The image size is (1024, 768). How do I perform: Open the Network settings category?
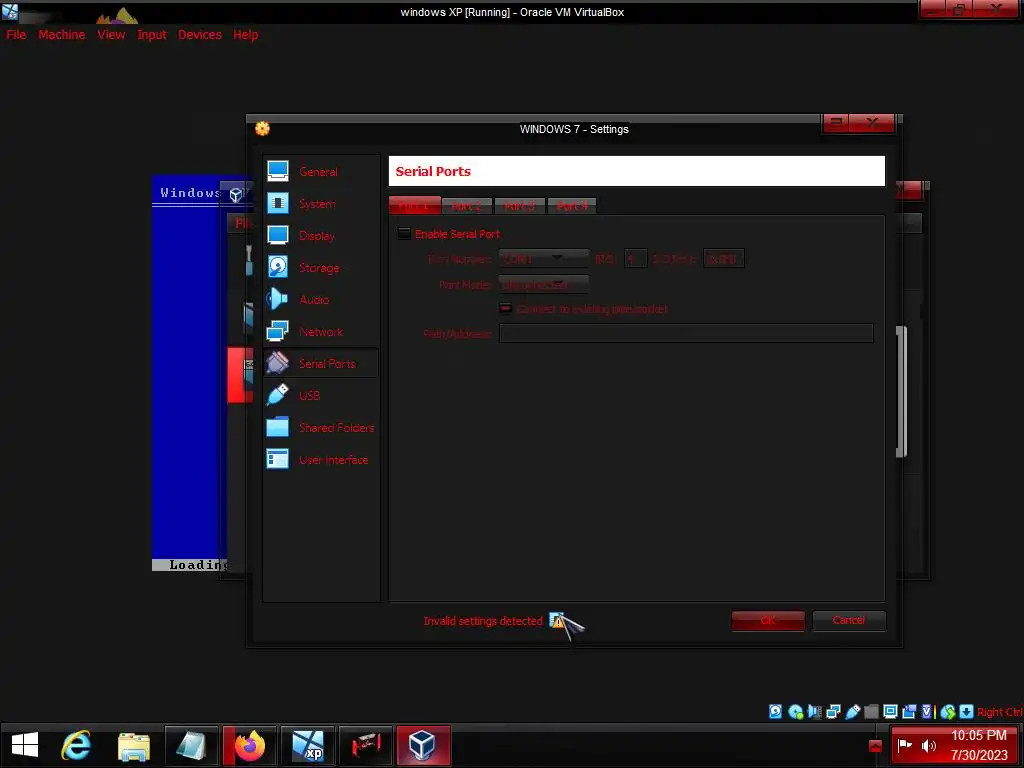[x=320, y=331]
